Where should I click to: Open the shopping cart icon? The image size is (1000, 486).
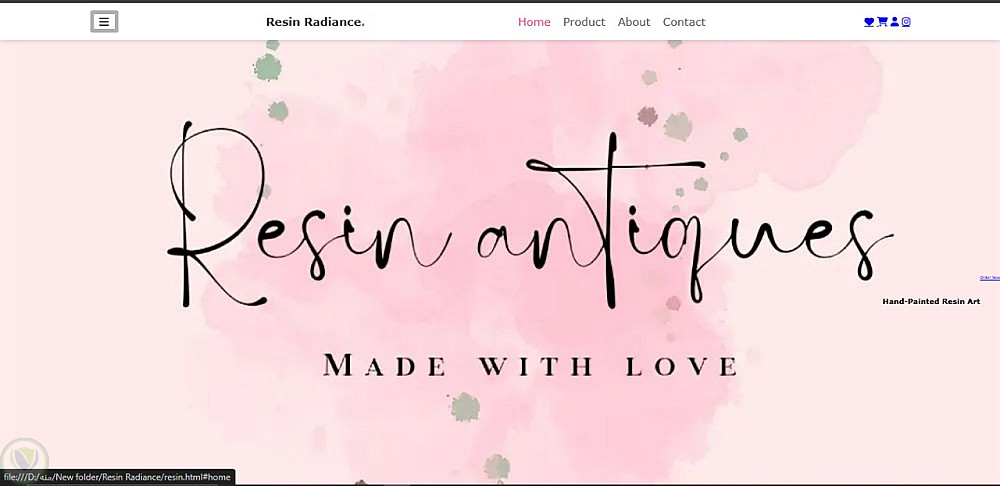(882, 22)
